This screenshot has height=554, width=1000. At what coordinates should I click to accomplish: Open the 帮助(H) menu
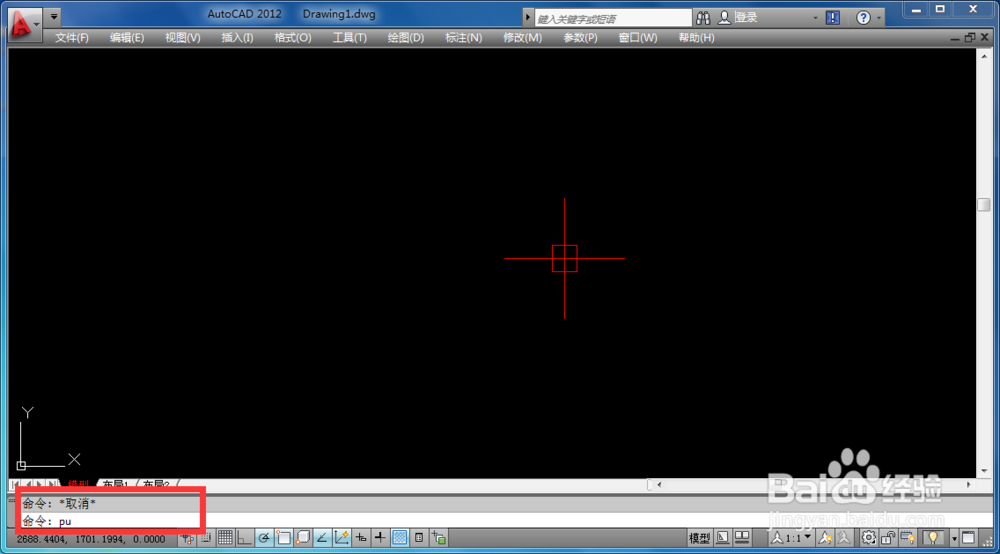pyautogui.click(x=696, y=38)
